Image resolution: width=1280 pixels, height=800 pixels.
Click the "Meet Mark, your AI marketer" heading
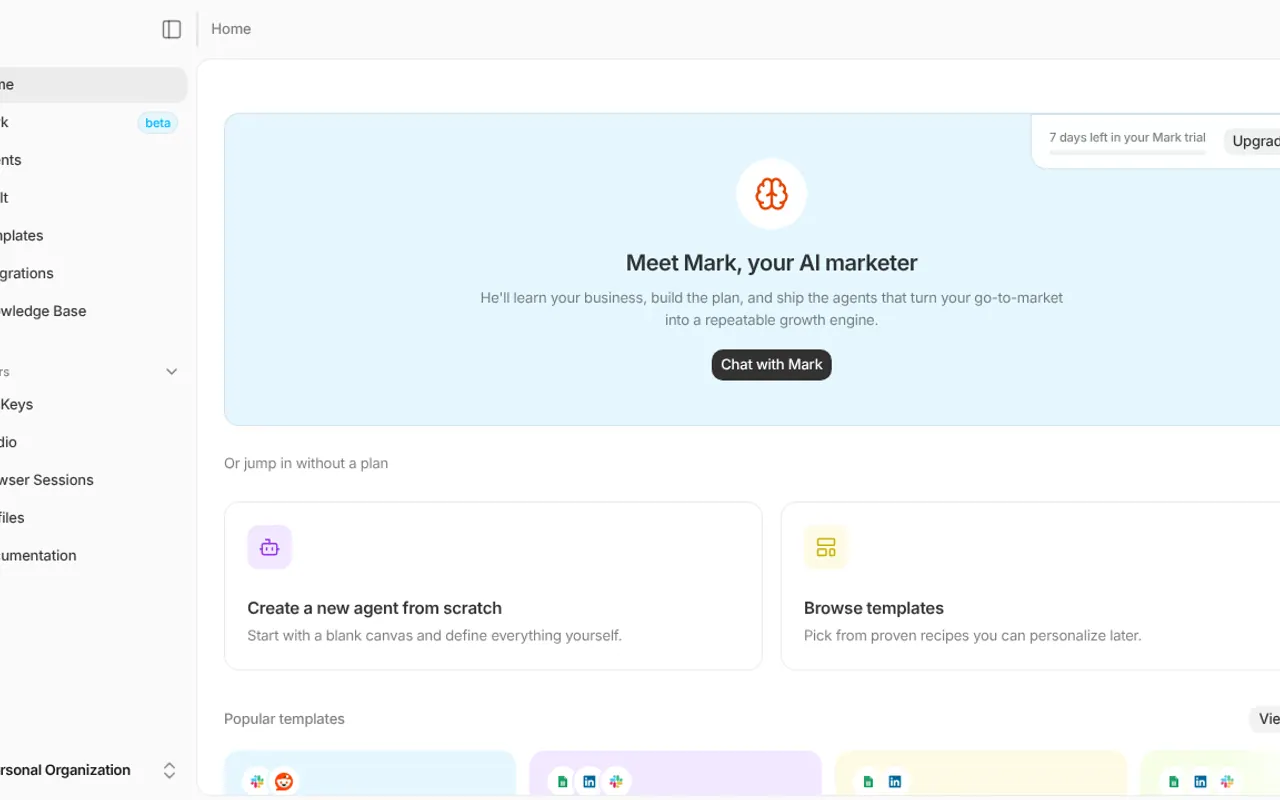coord(771,263)
